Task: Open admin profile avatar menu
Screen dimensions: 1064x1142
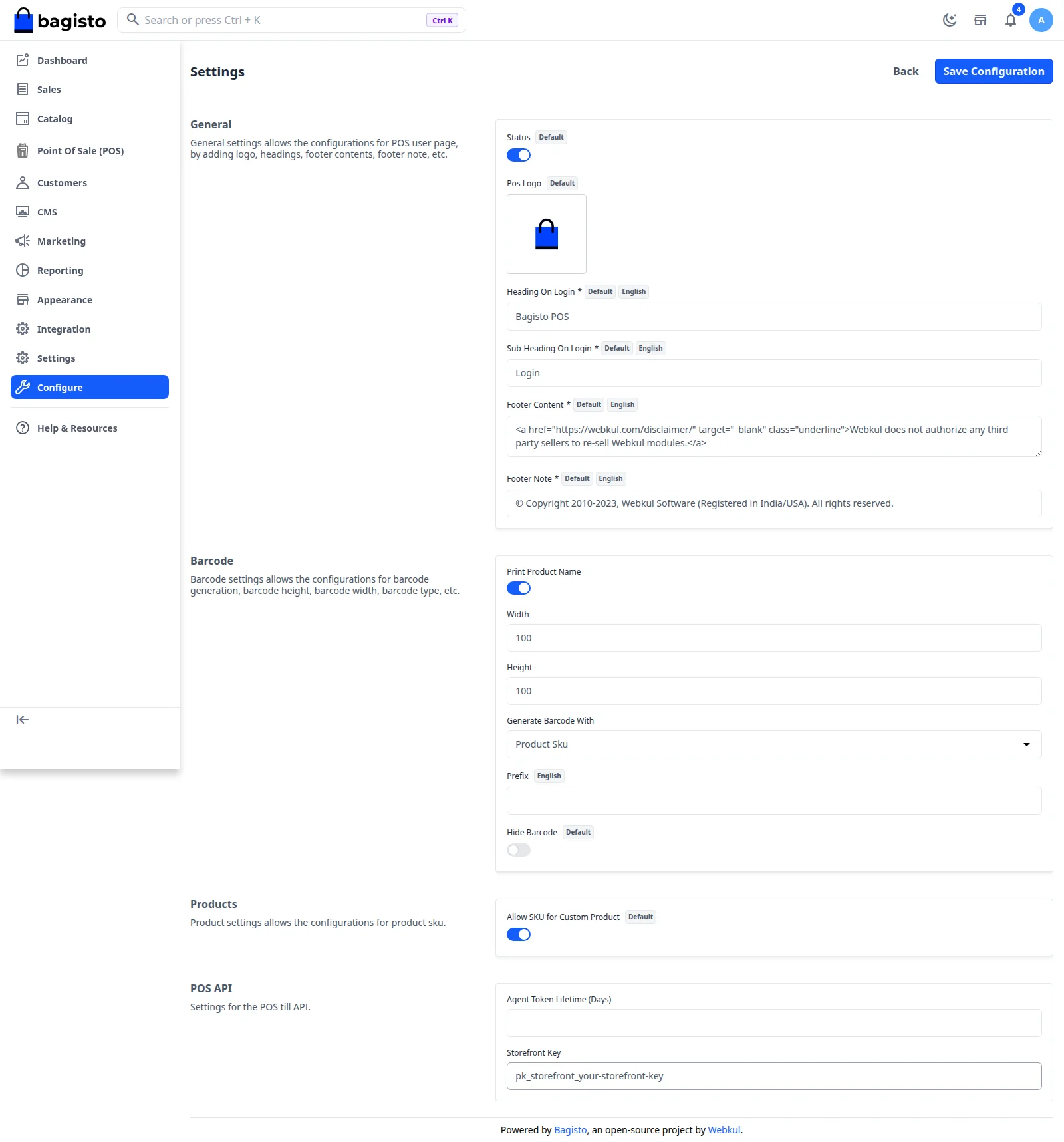Action: click(1041, 20)
